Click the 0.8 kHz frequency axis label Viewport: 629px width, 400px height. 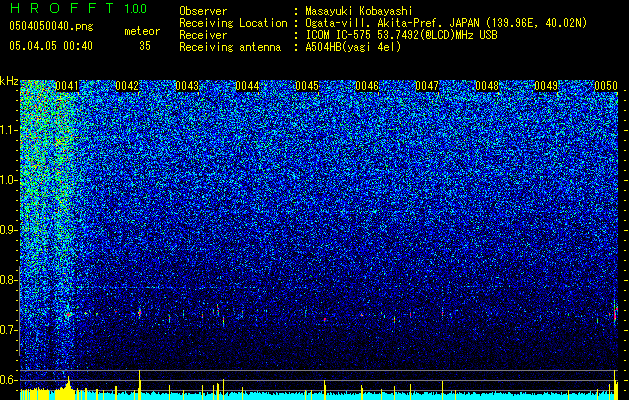point(9,280)
